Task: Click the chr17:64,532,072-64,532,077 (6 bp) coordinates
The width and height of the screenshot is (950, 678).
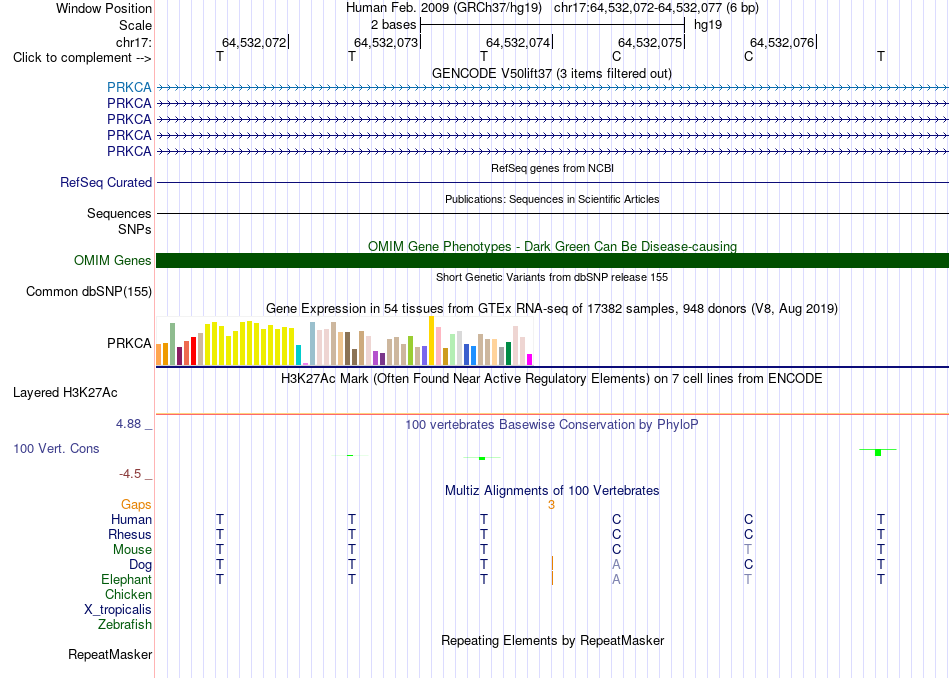Action: (656, 8)
